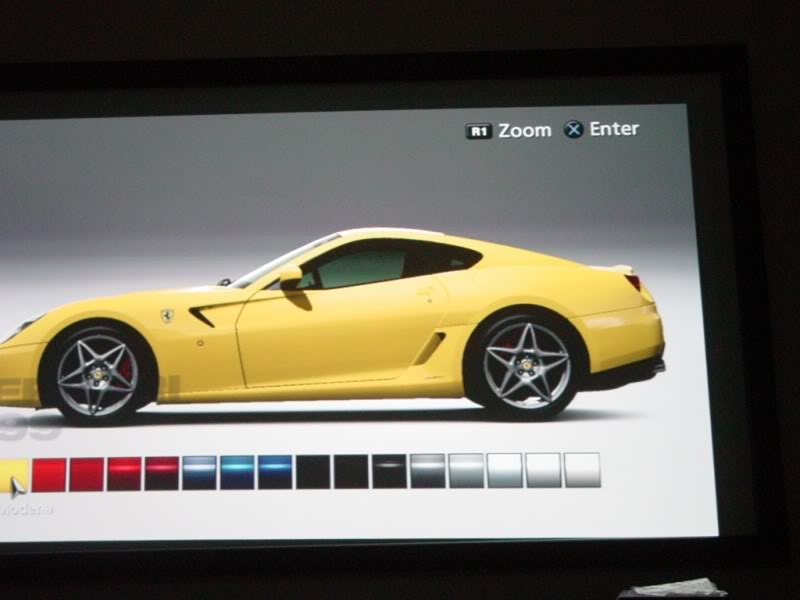Click the Ferrari shield badge on the fender

167,316
